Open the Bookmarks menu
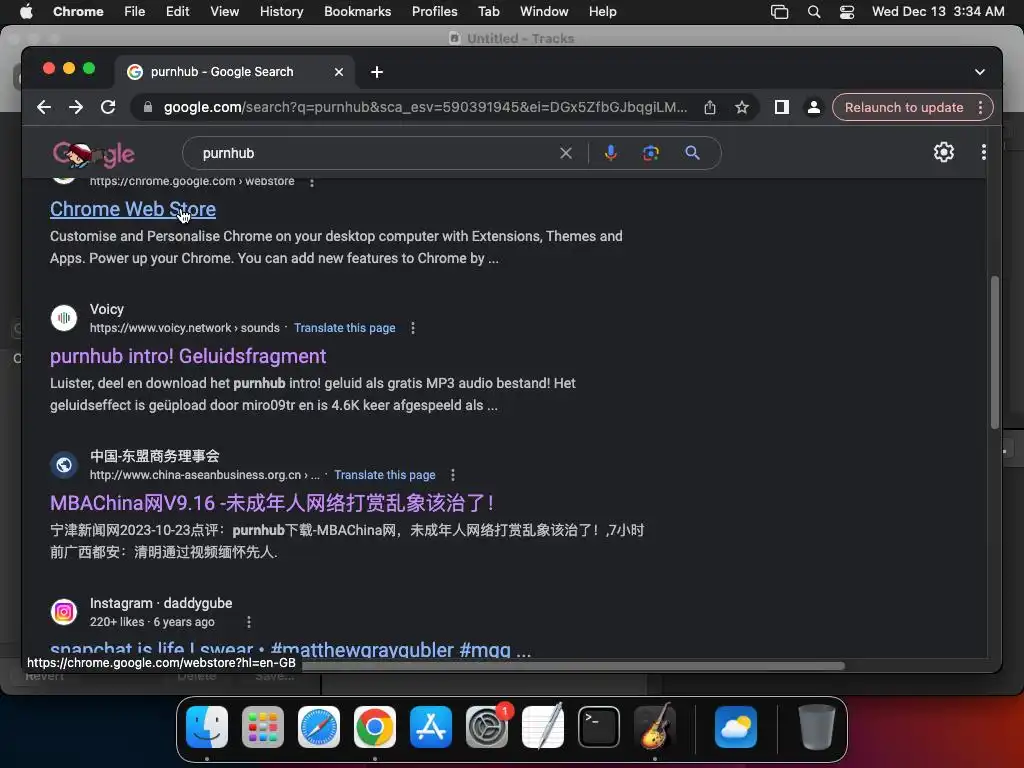Viewport: 1024px width, 768px height. (x=357, y=12)
